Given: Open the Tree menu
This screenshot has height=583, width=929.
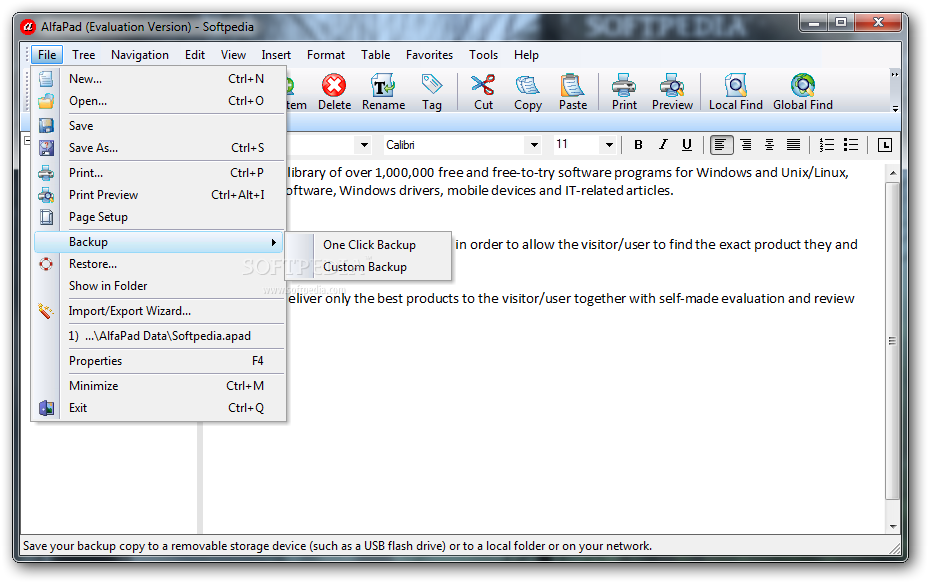Looking at the screenshot, I should pyautogui.click(x=84, y=55).
